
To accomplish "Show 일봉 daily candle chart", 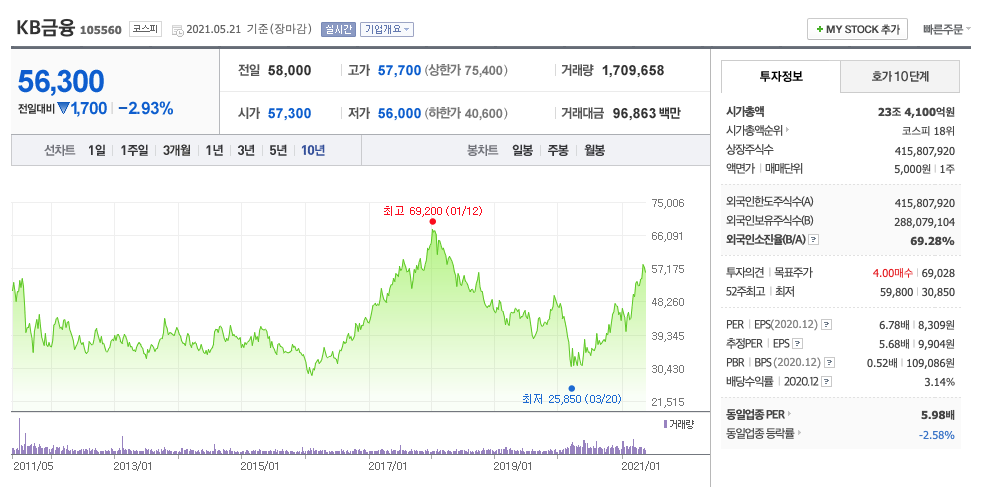I will [x=522, y=150].
